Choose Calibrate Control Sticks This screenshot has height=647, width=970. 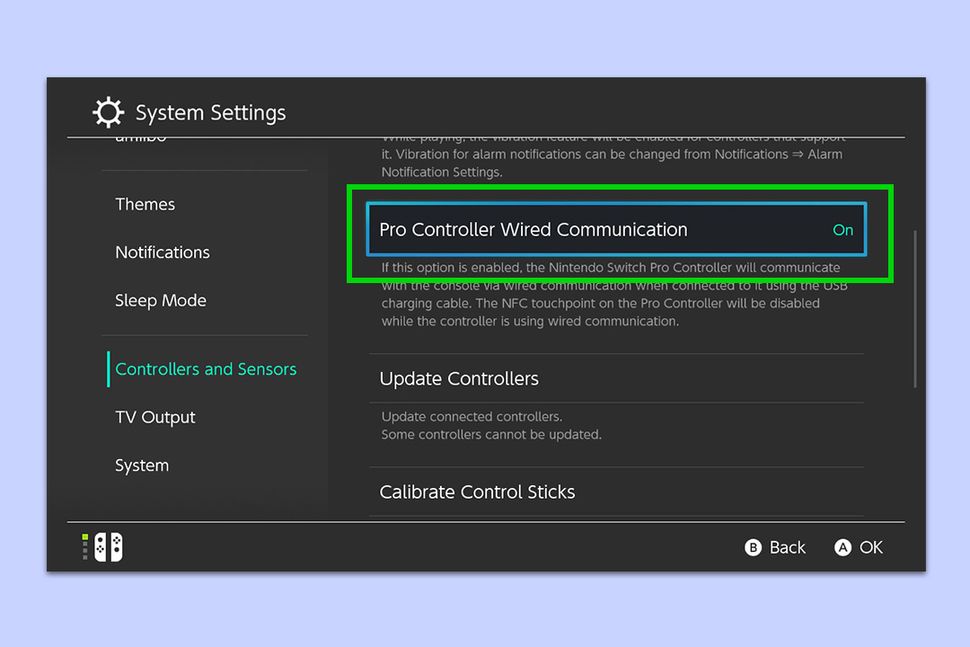(477, 492)
